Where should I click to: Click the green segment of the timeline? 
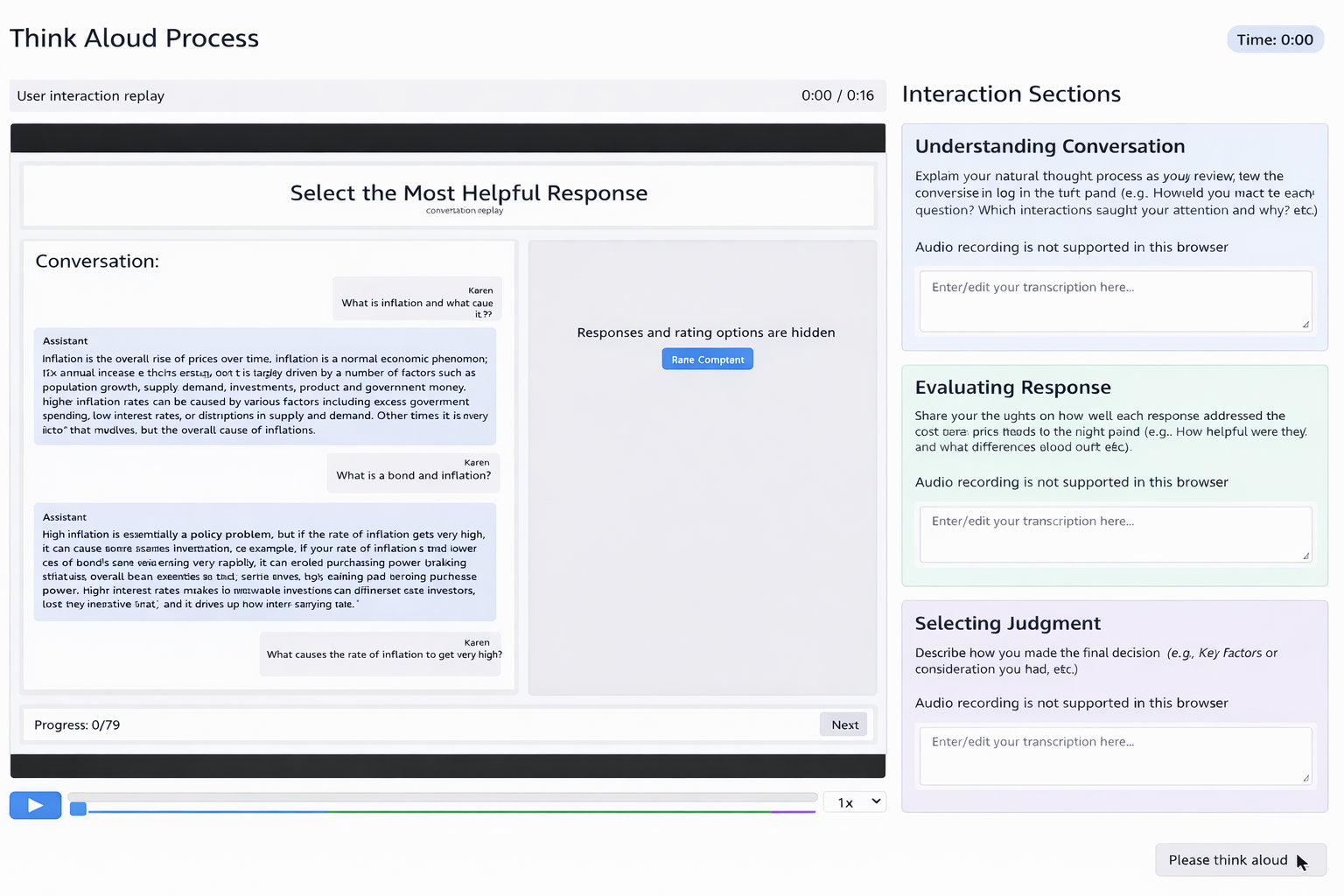click(549, 812)
